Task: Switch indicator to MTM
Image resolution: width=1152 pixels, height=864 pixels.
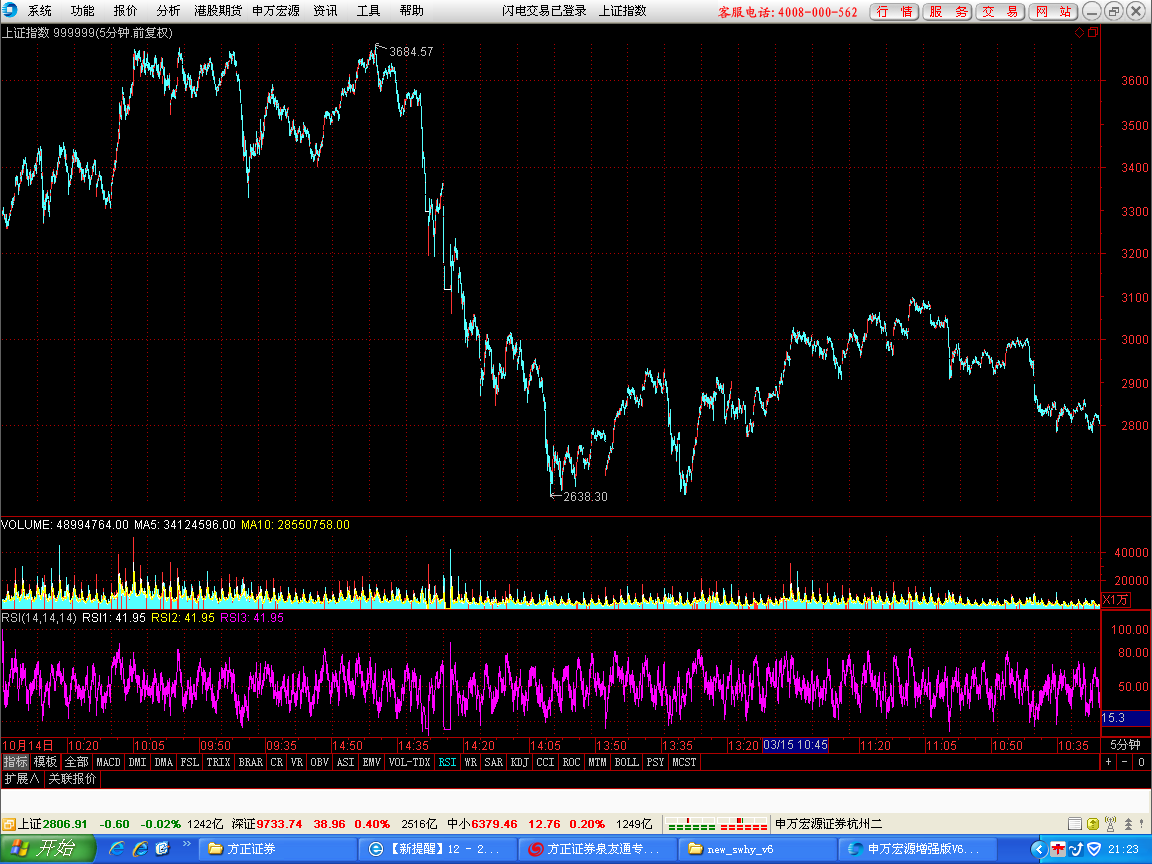Action: [x=597, y=762]
